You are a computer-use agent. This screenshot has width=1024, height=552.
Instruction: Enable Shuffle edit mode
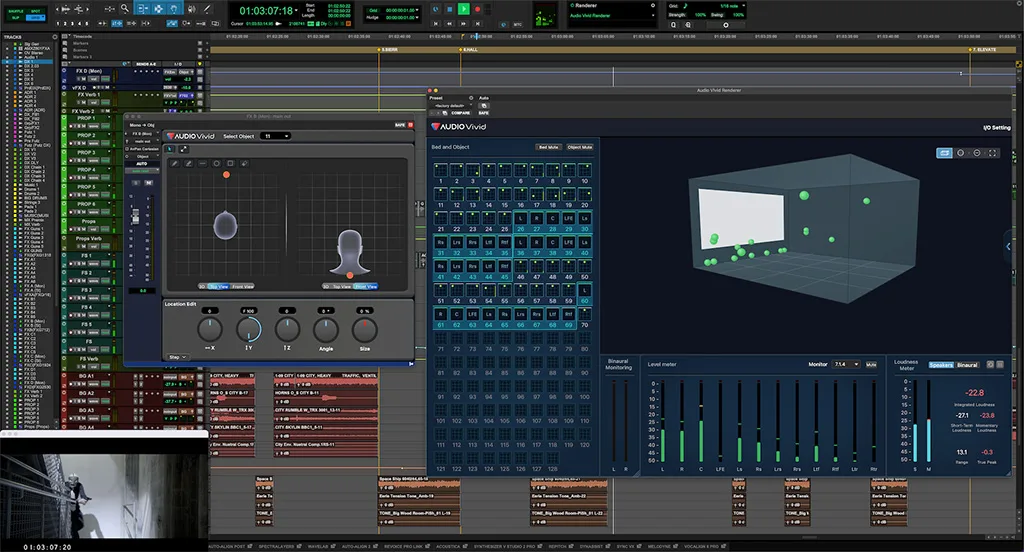click(16, 11)
